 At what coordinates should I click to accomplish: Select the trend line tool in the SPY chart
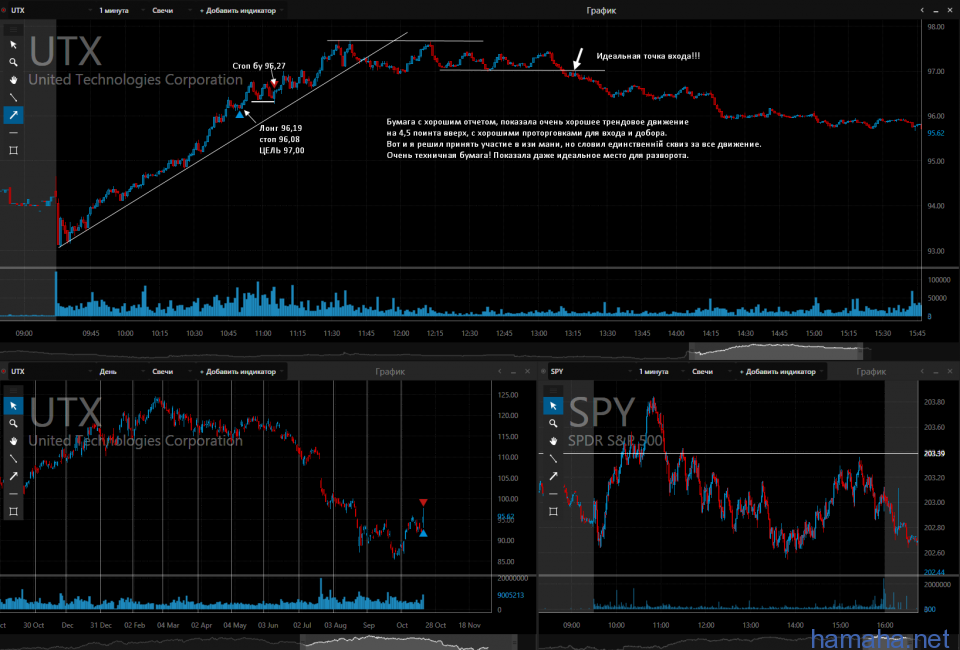click(x=553, y=458)
